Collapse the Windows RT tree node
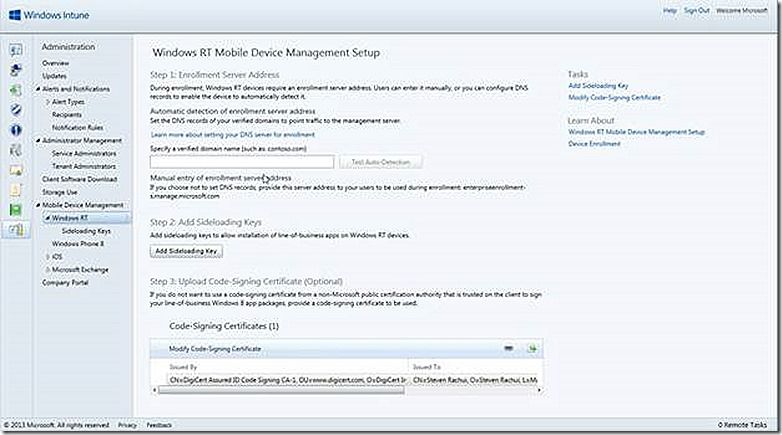The width and height of the screenshot is (782, 435). pos(48,218)
